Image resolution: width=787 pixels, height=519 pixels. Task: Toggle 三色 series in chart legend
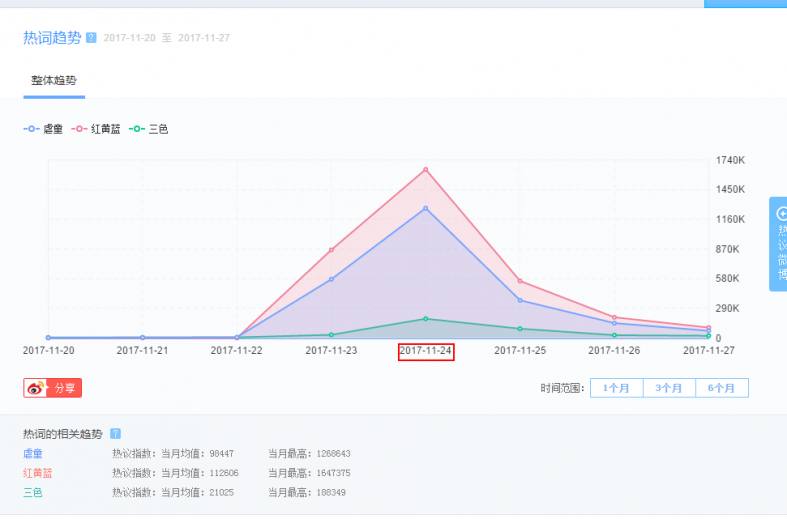(x=149, y=129)
